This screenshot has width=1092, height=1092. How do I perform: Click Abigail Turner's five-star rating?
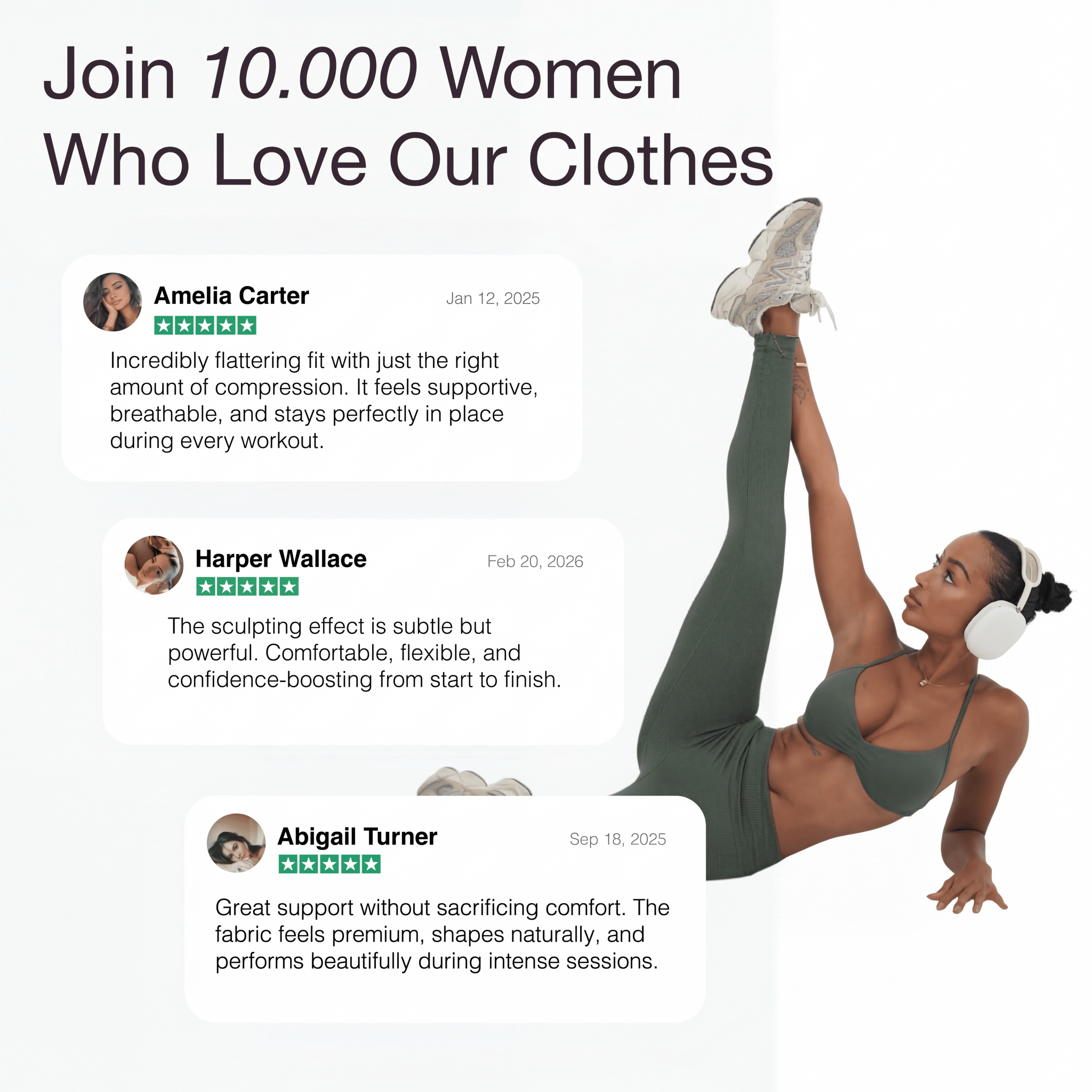tap(330, 864)
